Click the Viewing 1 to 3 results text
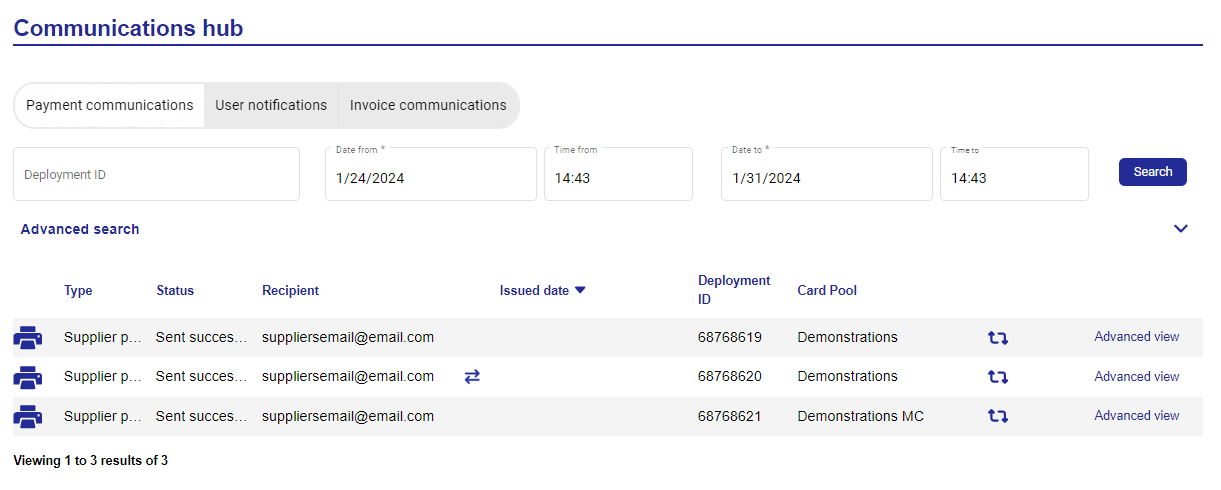The image size is (1221, 490). [91, 461]
